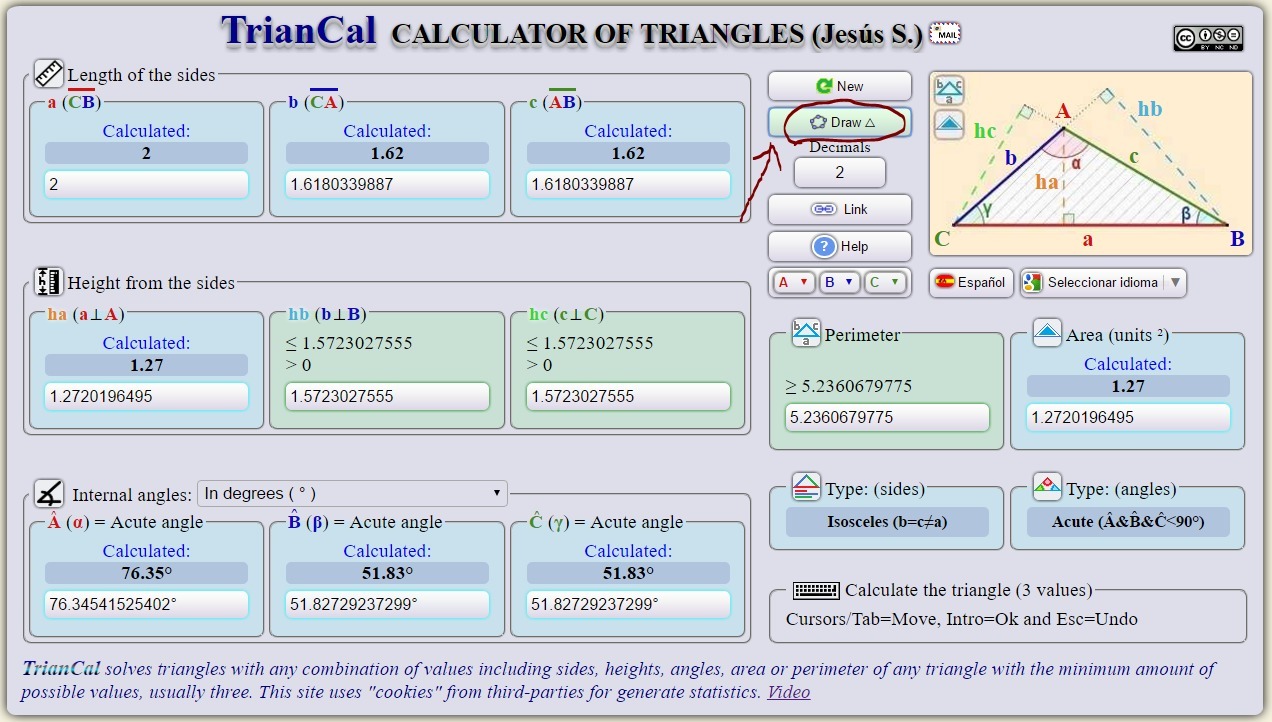Click the angle A (α) input field
Image resolution: width=1272 pixels, height=722 pixels.
(146, 604)
